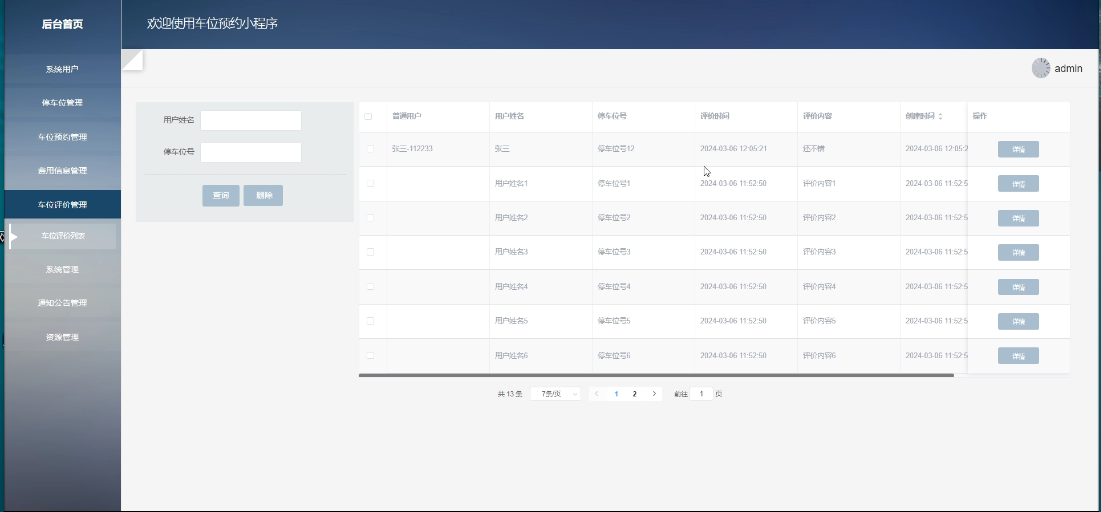Open 详情 for the 用户姓名2 row

(x=1018, y=218)
